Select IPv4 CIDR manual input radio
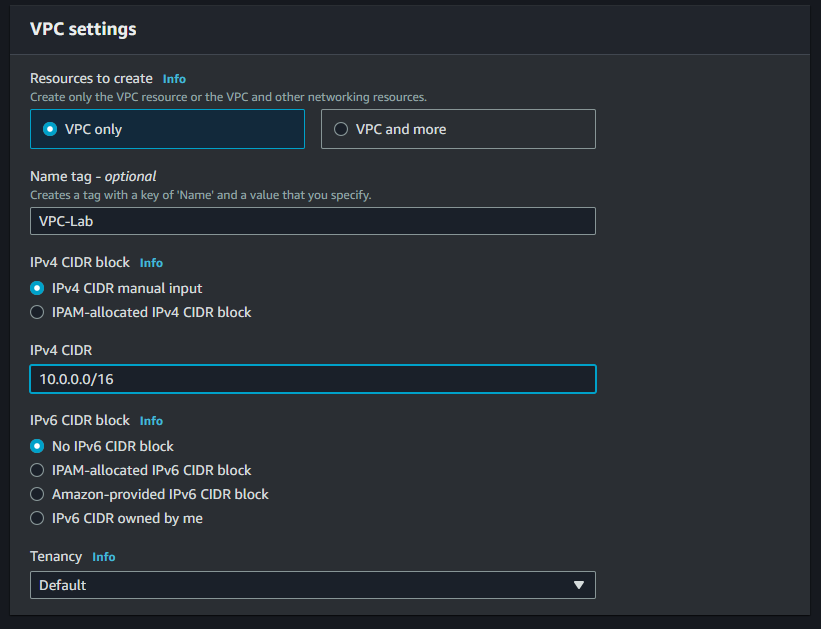 pyautogui.click(x=38, y=288)
